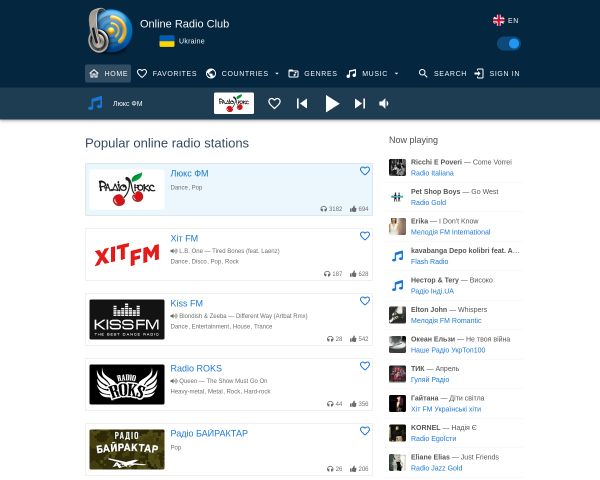Click the ХІТ FM red logo
This screenshot has width=600, height=480.
point(127,255)
